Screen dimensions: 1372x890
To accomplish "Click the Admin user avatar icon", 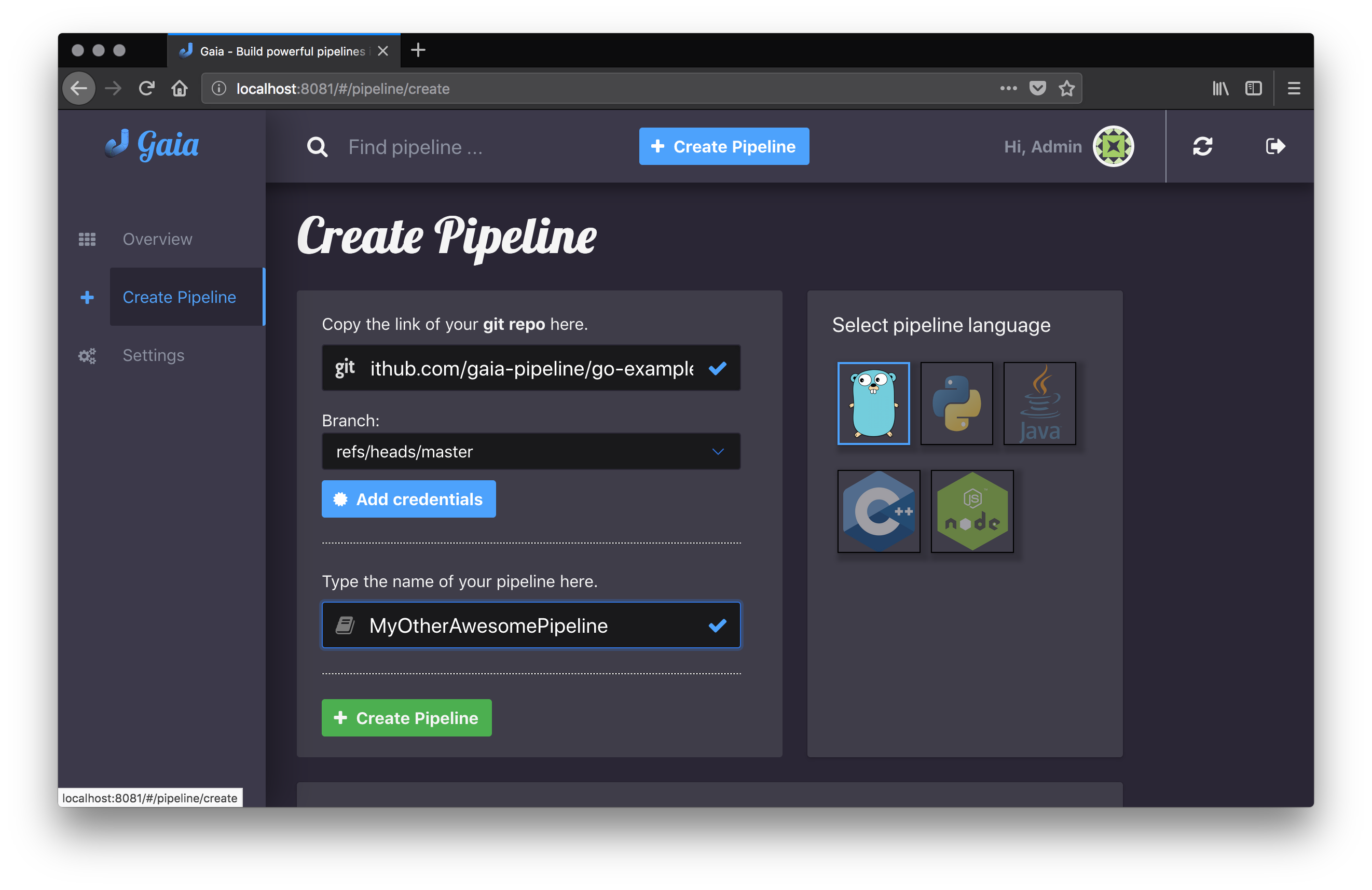I will (x=1114, y=147).
